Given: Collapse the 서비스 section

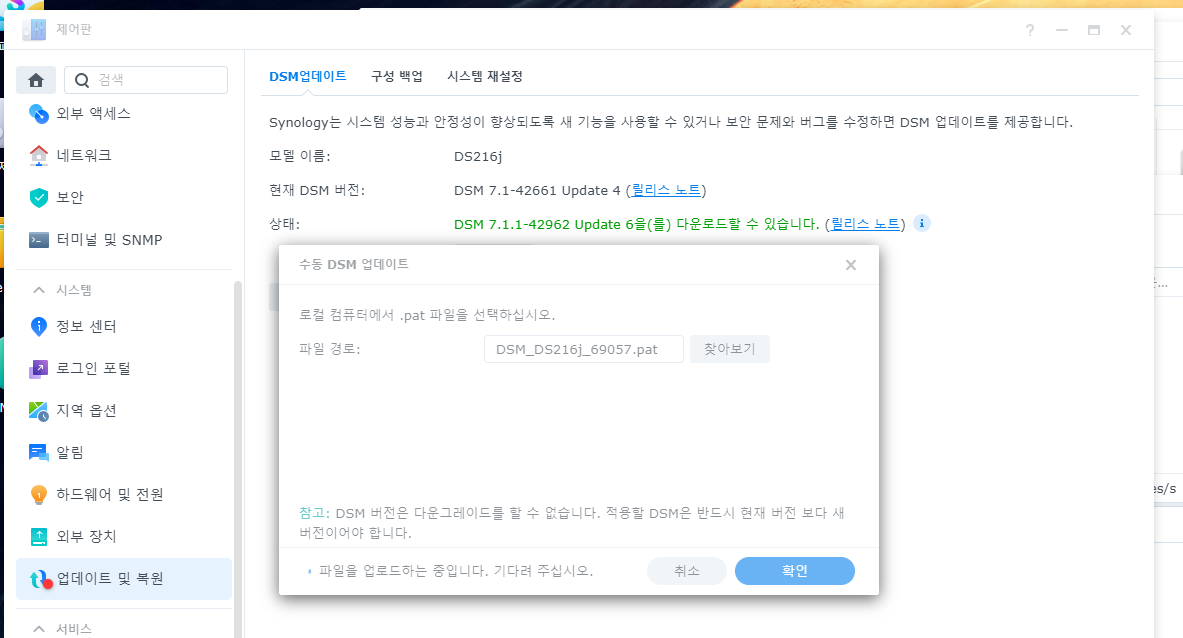Looking at the screenshot, I should 39,628.
